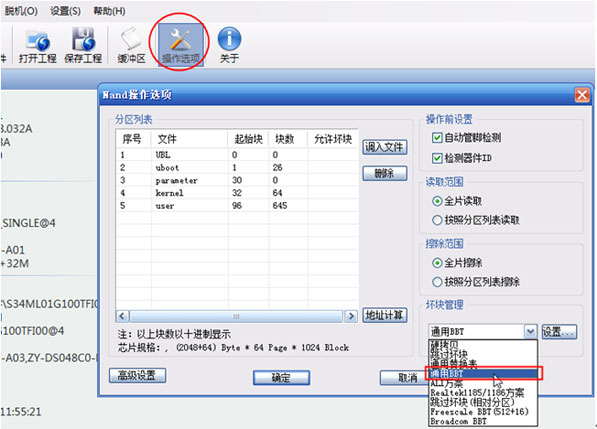Click right arrow of partition list scrollbar

coord(351,316)
